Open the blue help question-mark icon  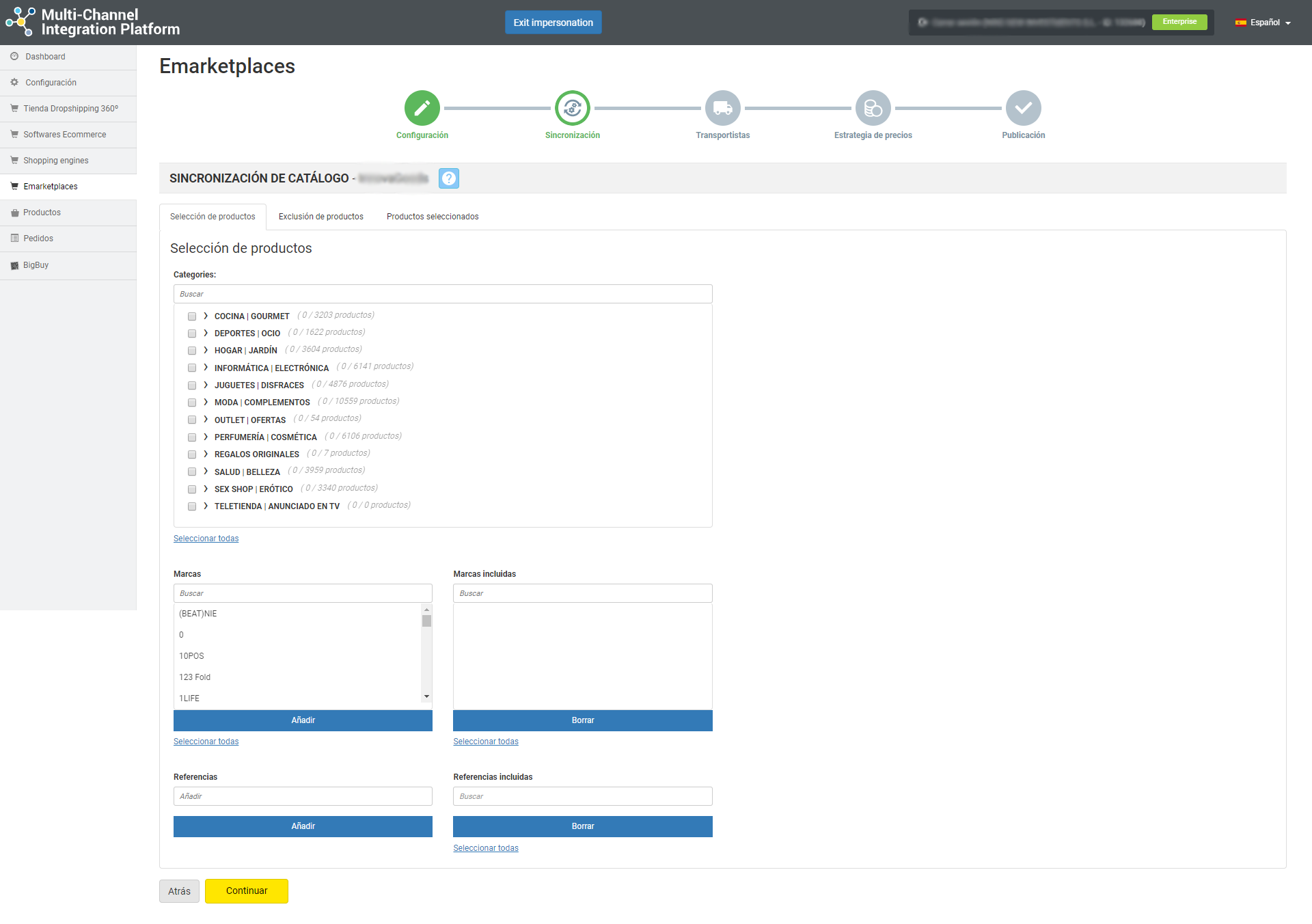[448, 178]
